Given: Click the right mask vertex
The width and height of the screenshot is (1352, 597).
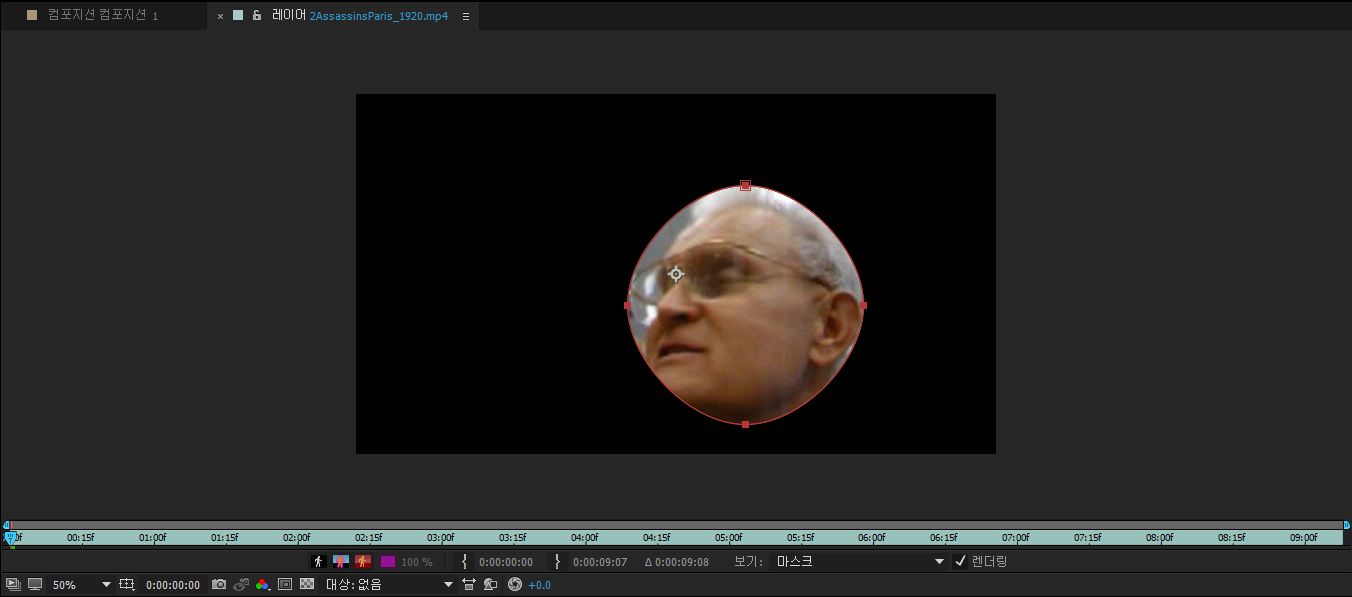Looking at the screenshot, I should point(863,305).
